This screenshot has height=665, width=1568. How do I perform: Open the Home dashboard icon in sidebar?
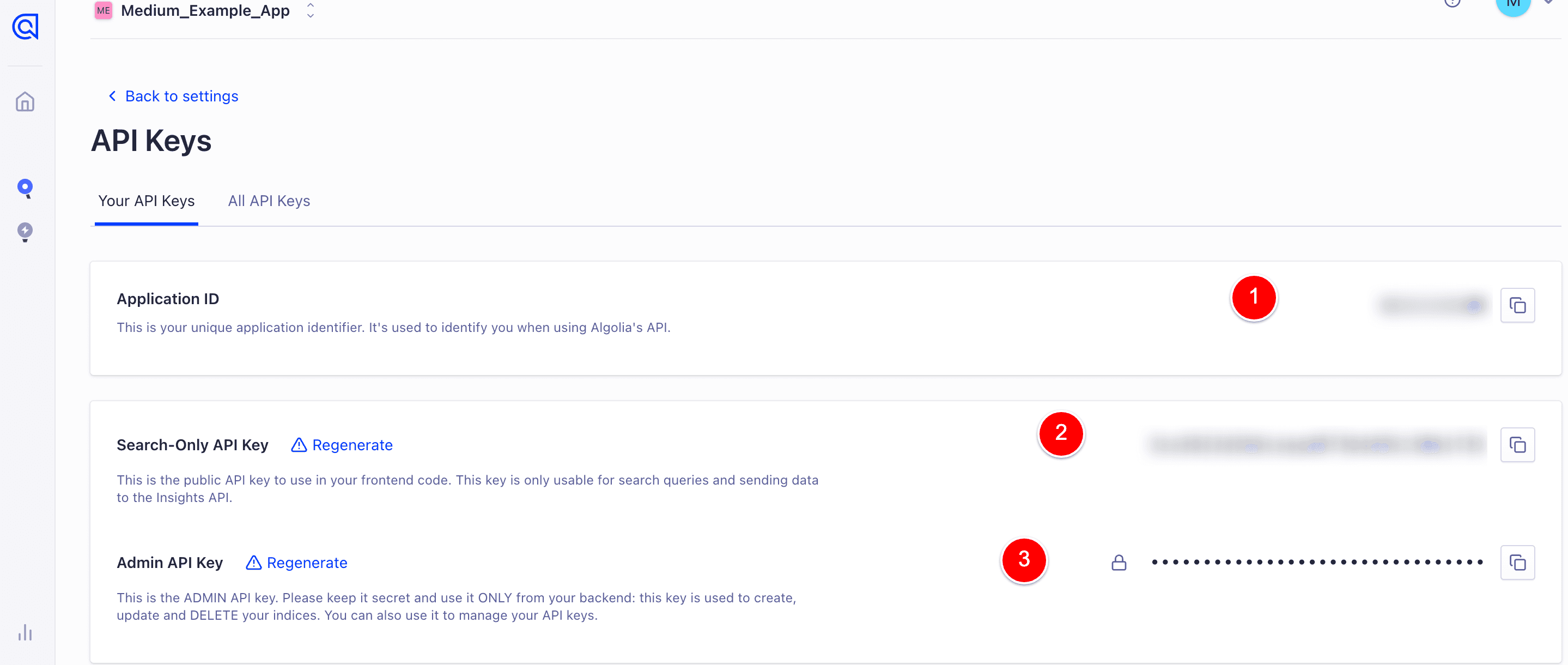click(x=25, y=101)
